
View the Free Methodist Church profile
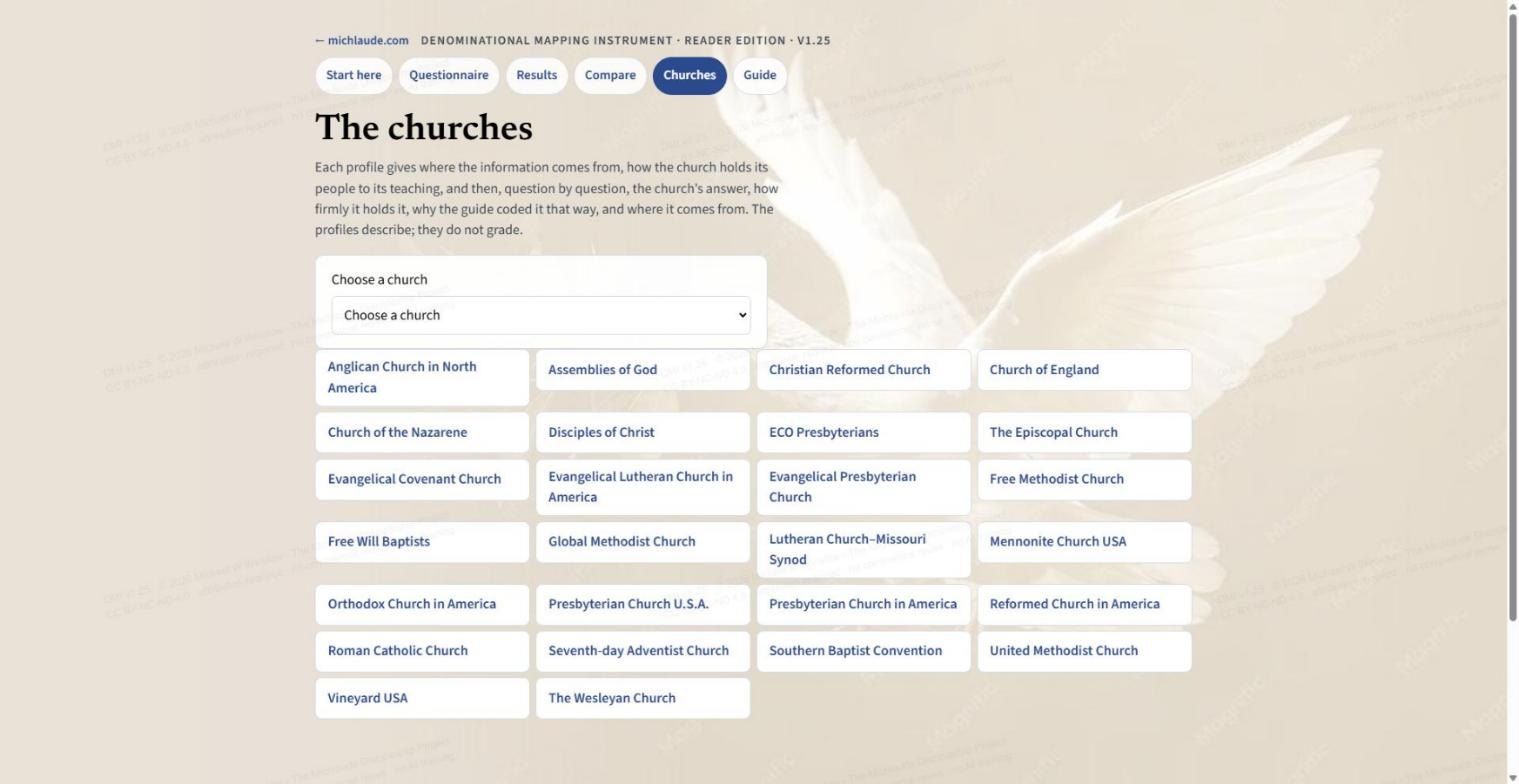(1085, 480)
